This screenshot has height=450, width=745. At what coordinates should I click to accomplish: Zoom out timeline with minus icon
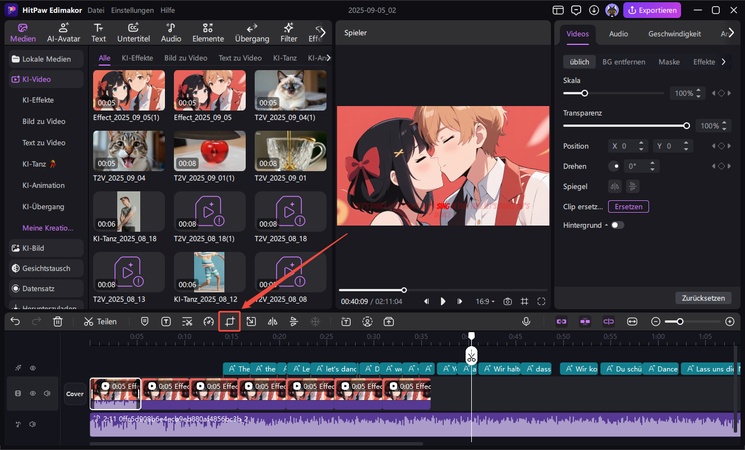coord(655,322)
